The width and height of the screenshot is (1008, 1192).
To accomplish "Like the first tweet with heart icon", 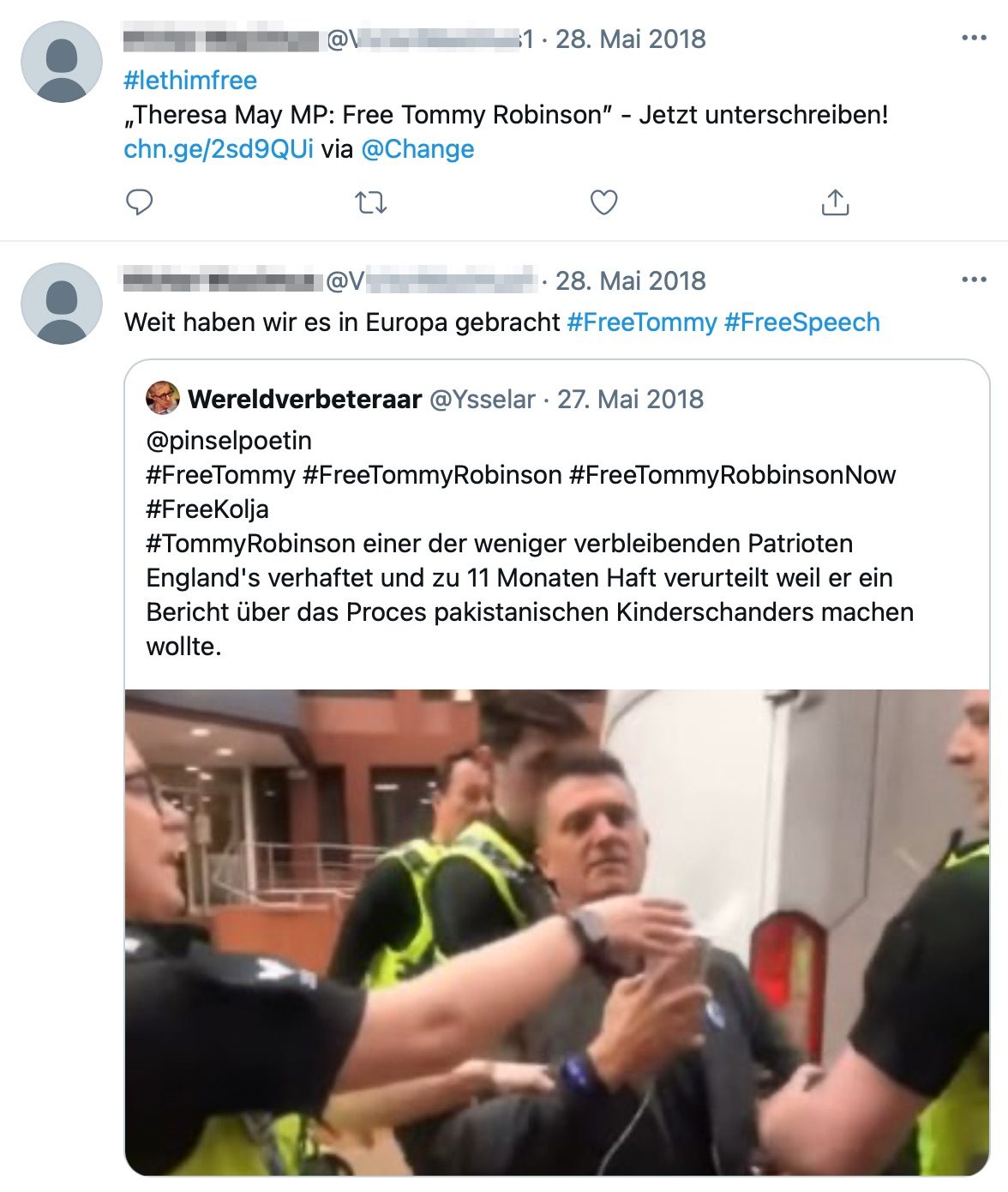I will tap(604, 202).
